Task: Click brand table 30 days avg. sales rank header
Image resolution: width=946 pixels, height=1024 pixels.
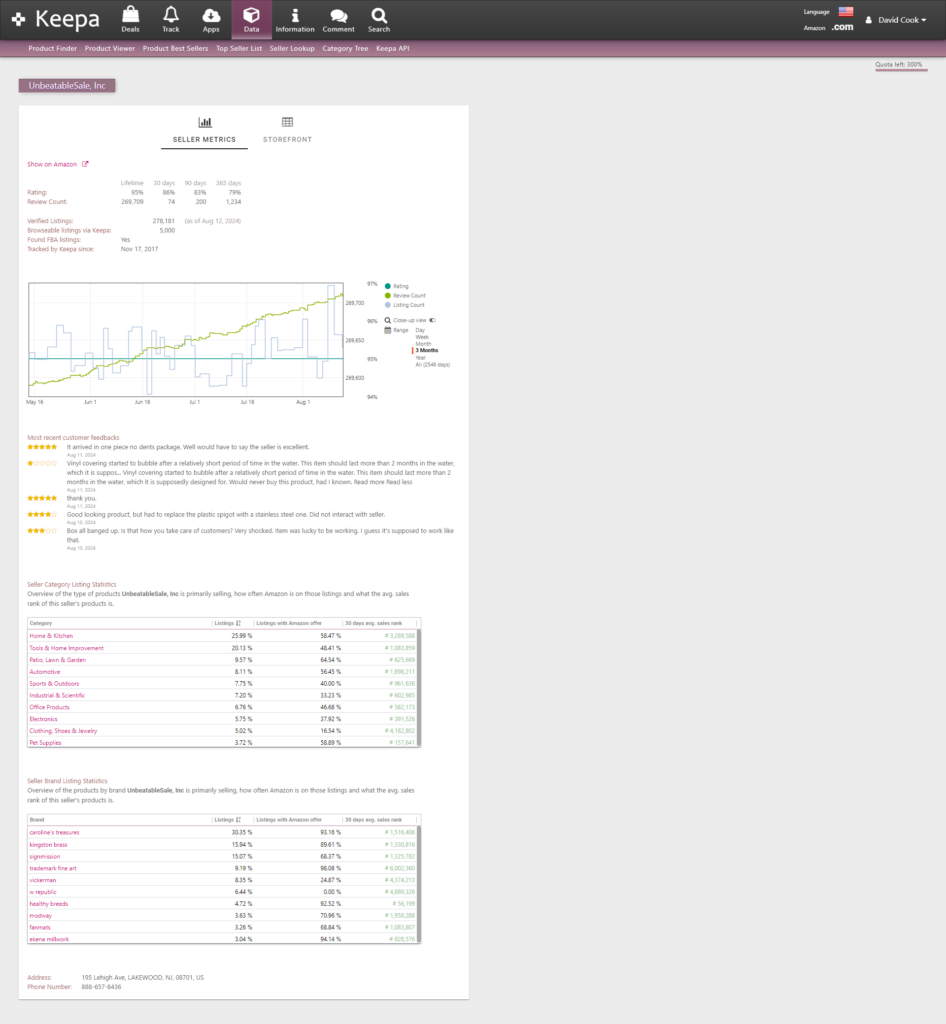Action: pyautogui.click(x=373, y=820)
